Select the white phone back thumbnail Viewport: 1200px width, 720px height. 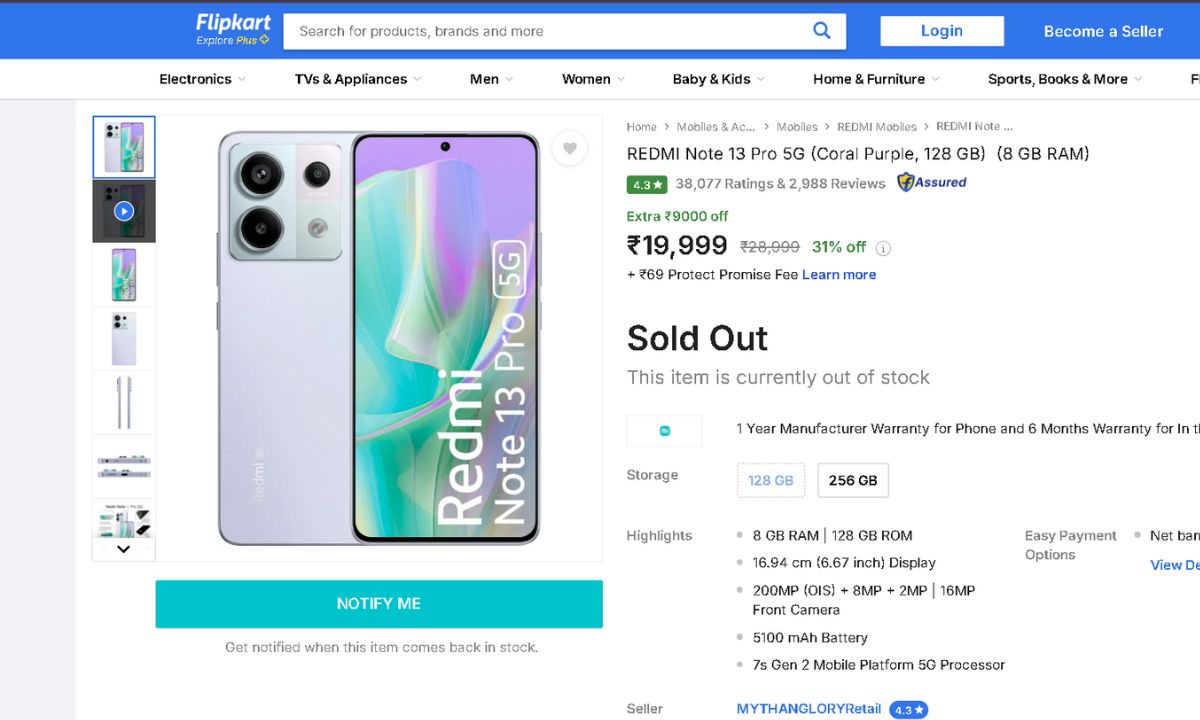click(124, 338)
